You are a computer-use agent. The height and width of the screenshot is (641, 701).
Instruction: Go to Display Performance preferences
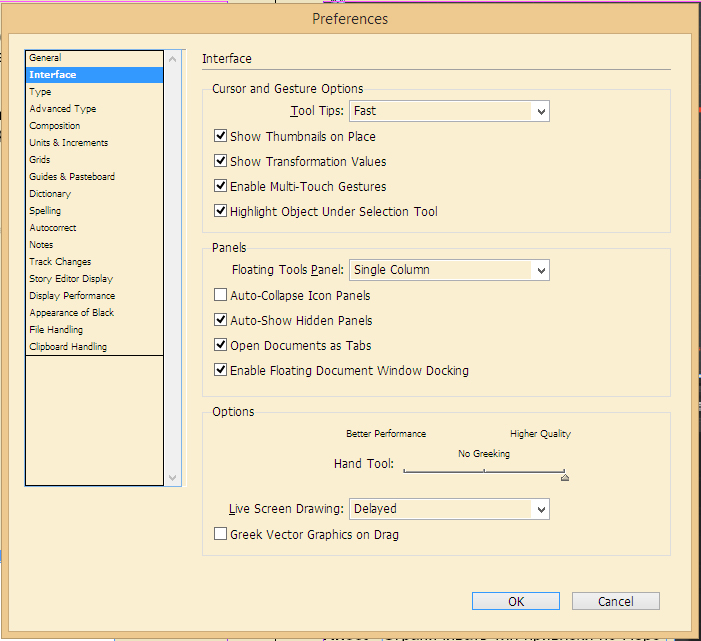click(x=94, y=295)
